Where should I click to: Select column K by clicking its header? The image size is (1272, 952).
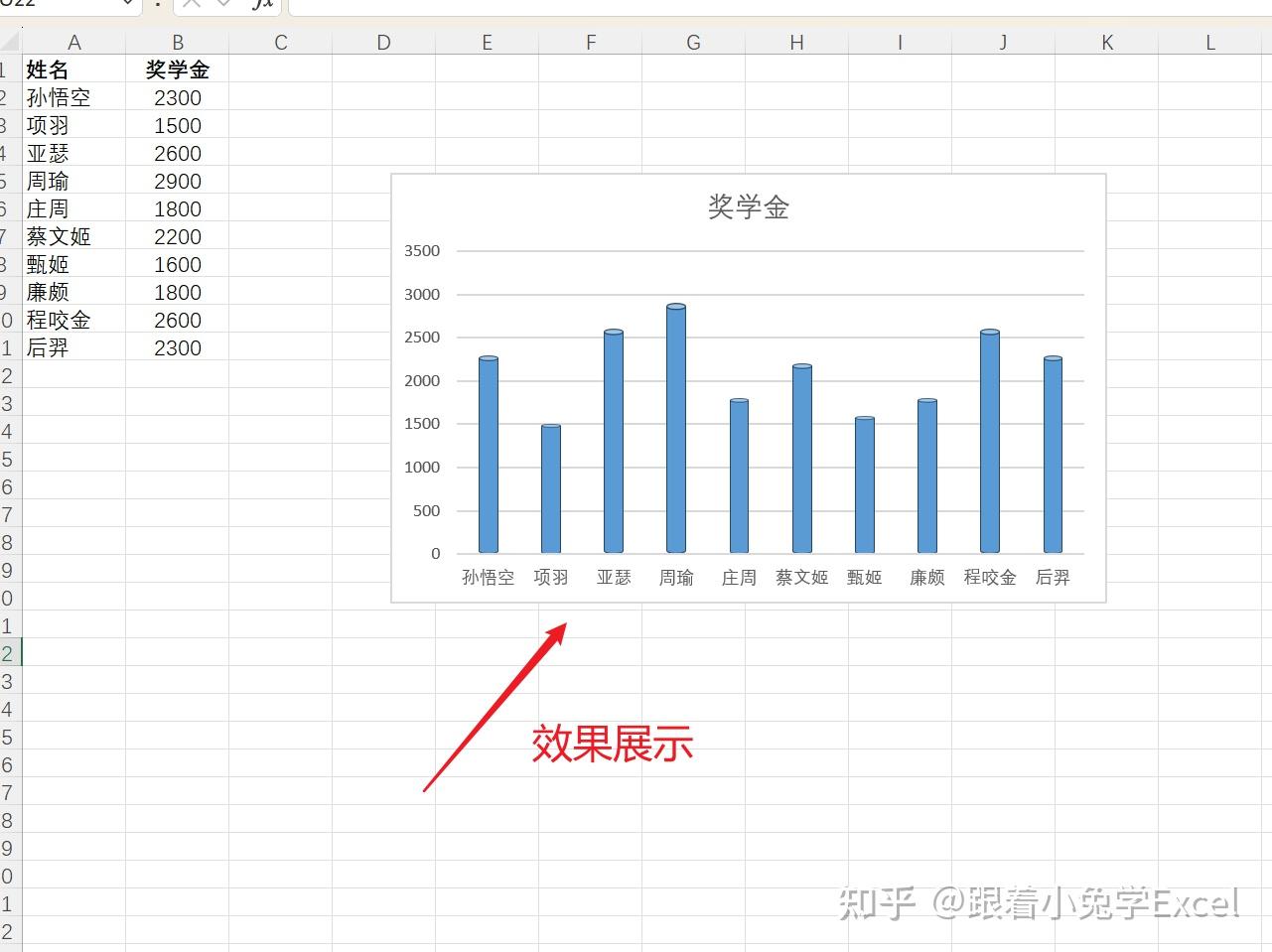(x=1106, y=42)
